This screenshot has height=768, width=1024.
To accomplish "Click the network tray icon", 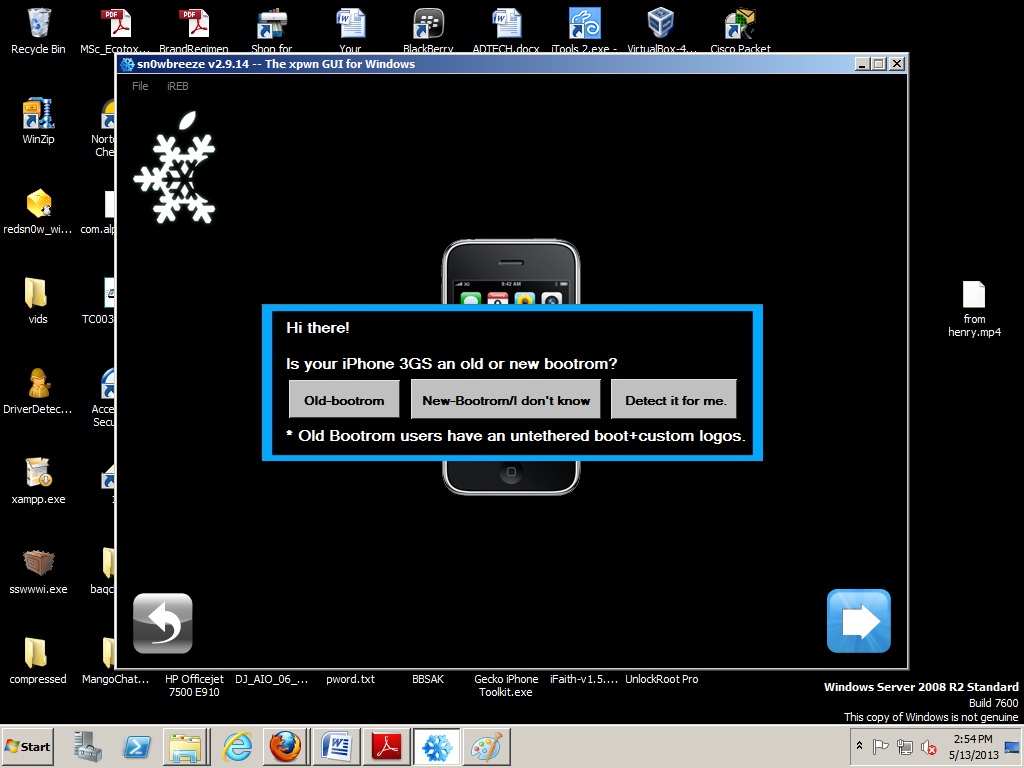I will coord(904,746).
